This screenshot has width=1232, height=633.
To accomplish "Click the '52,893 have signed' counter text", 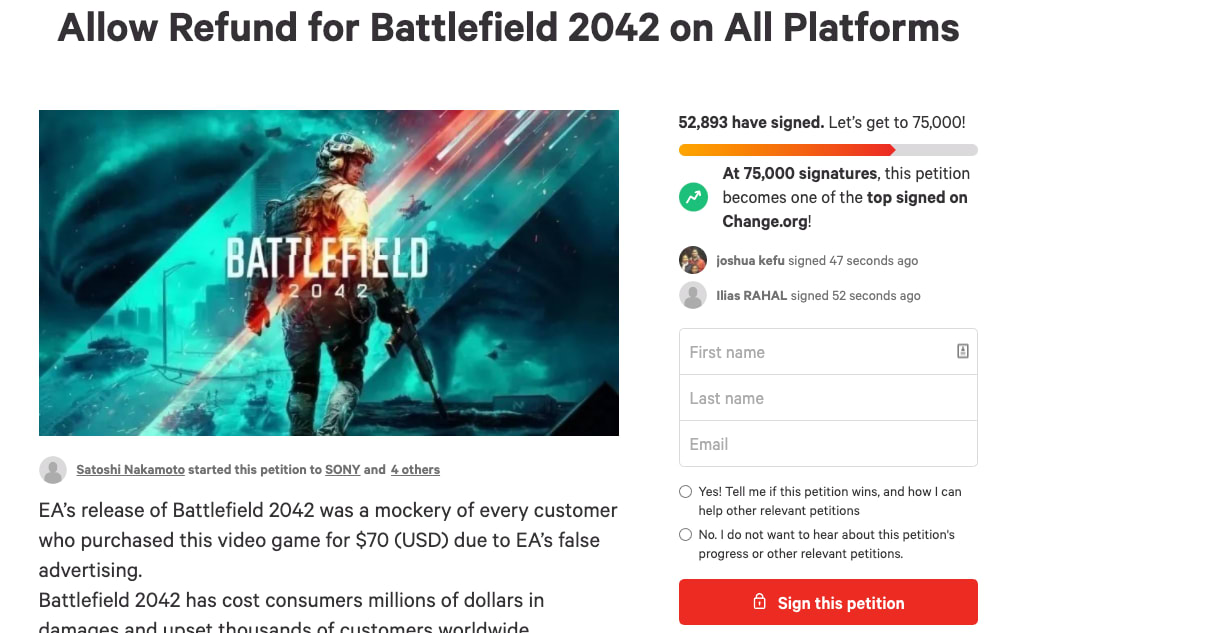I will [751, 122].
